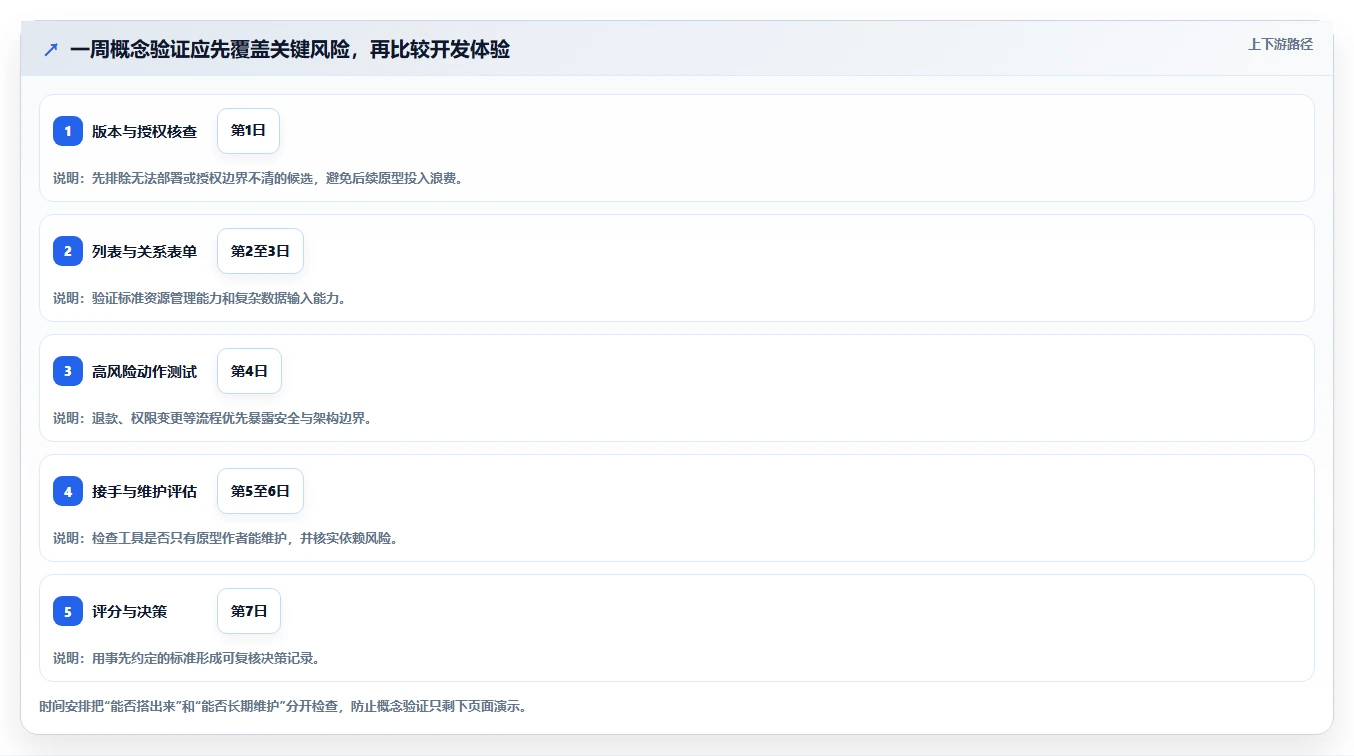The width and height of the screenshot is (1354, 756).
Task: Click the step title 版本与授权核查
Action: click(x=144, y=131)
